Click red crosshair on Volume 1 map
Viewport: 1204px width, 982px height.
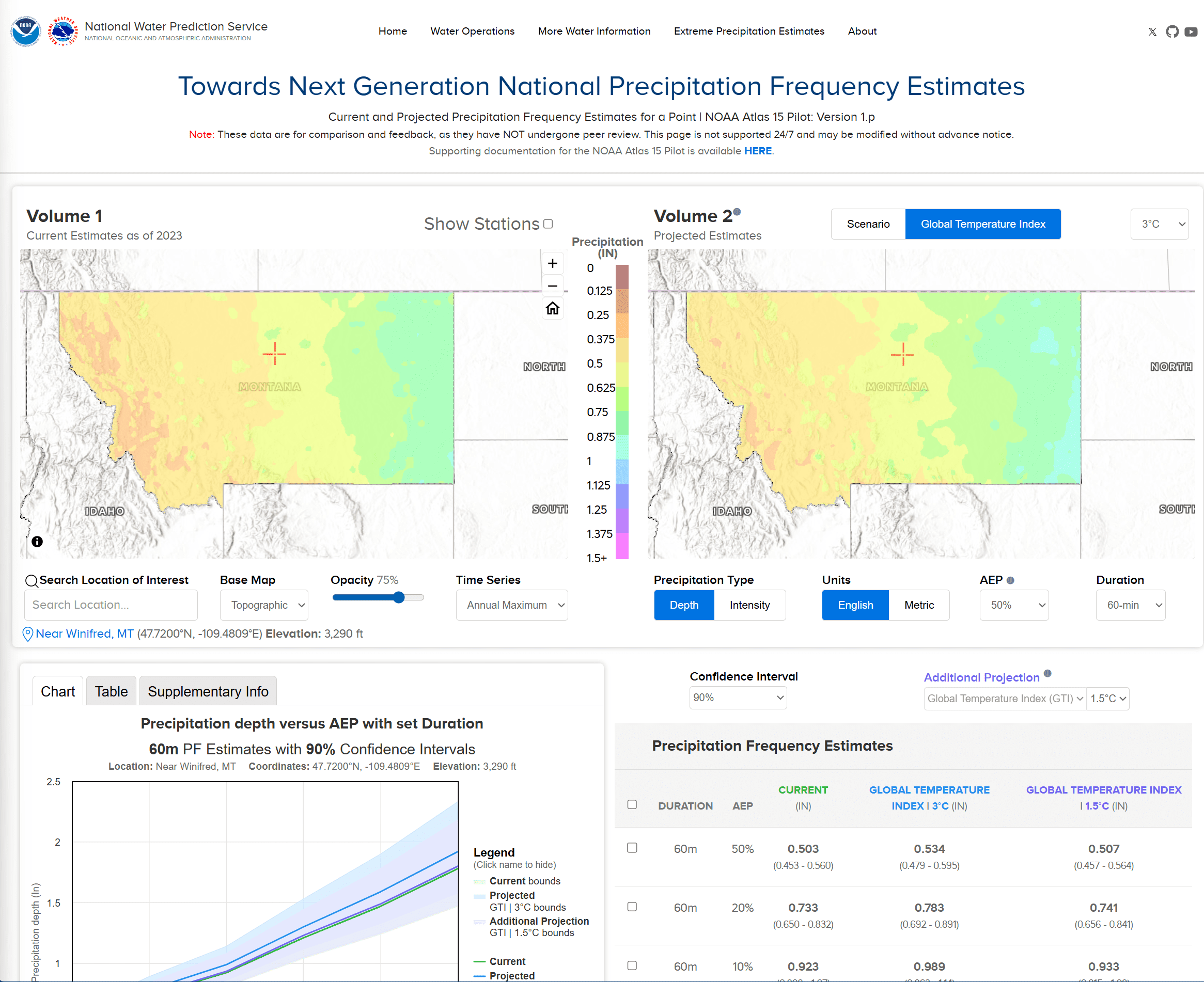(274, 354)
